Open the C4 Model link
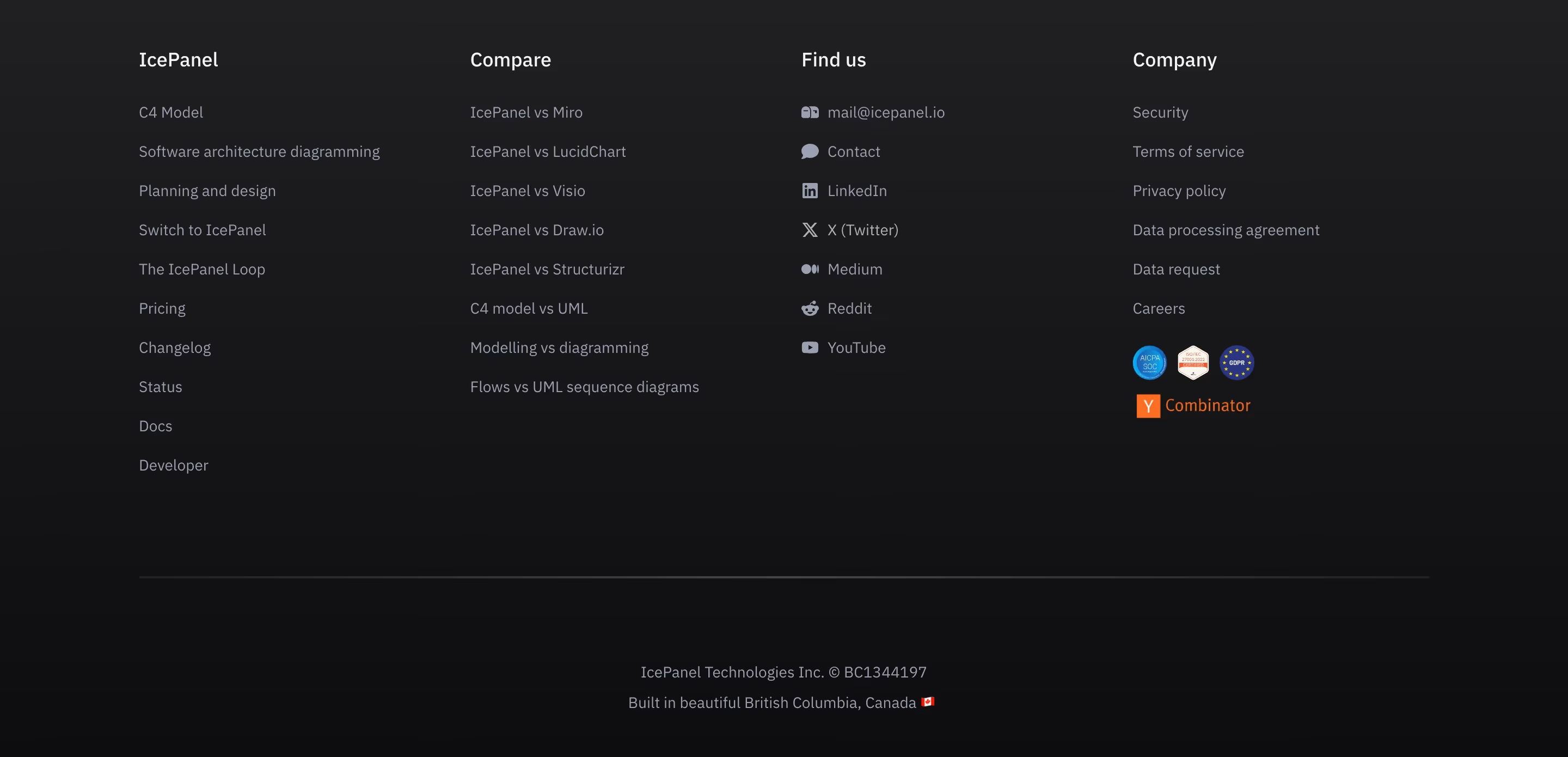1568x757 pixels. click(x=171, y=112)
